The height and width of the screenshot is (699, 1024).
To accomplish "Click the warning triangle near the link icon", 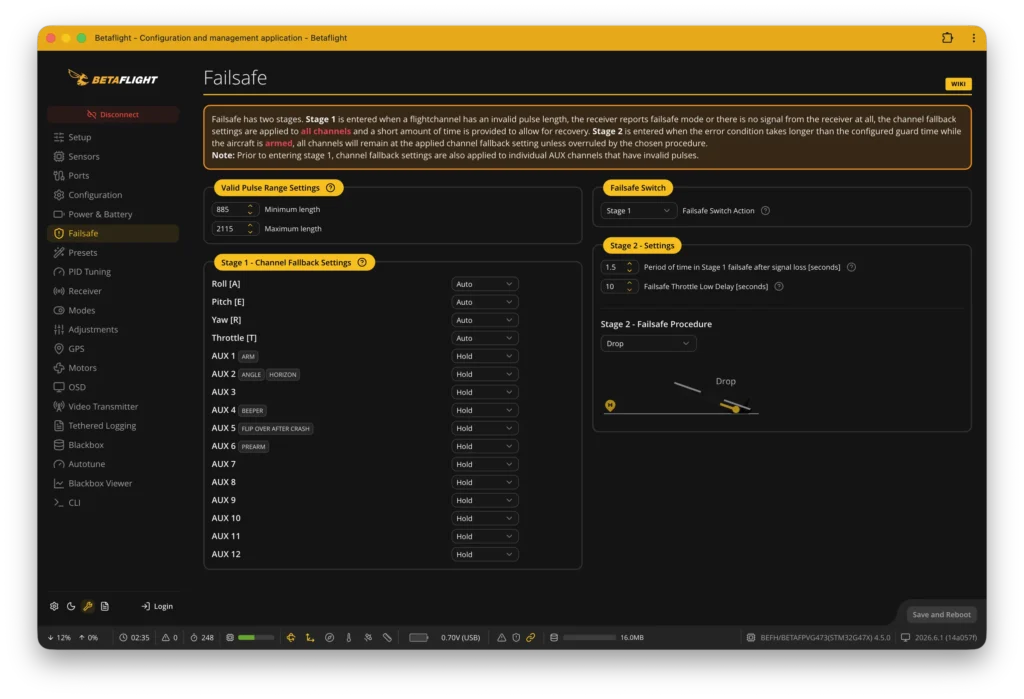I will pyautogui.click(x=501, y=638).
